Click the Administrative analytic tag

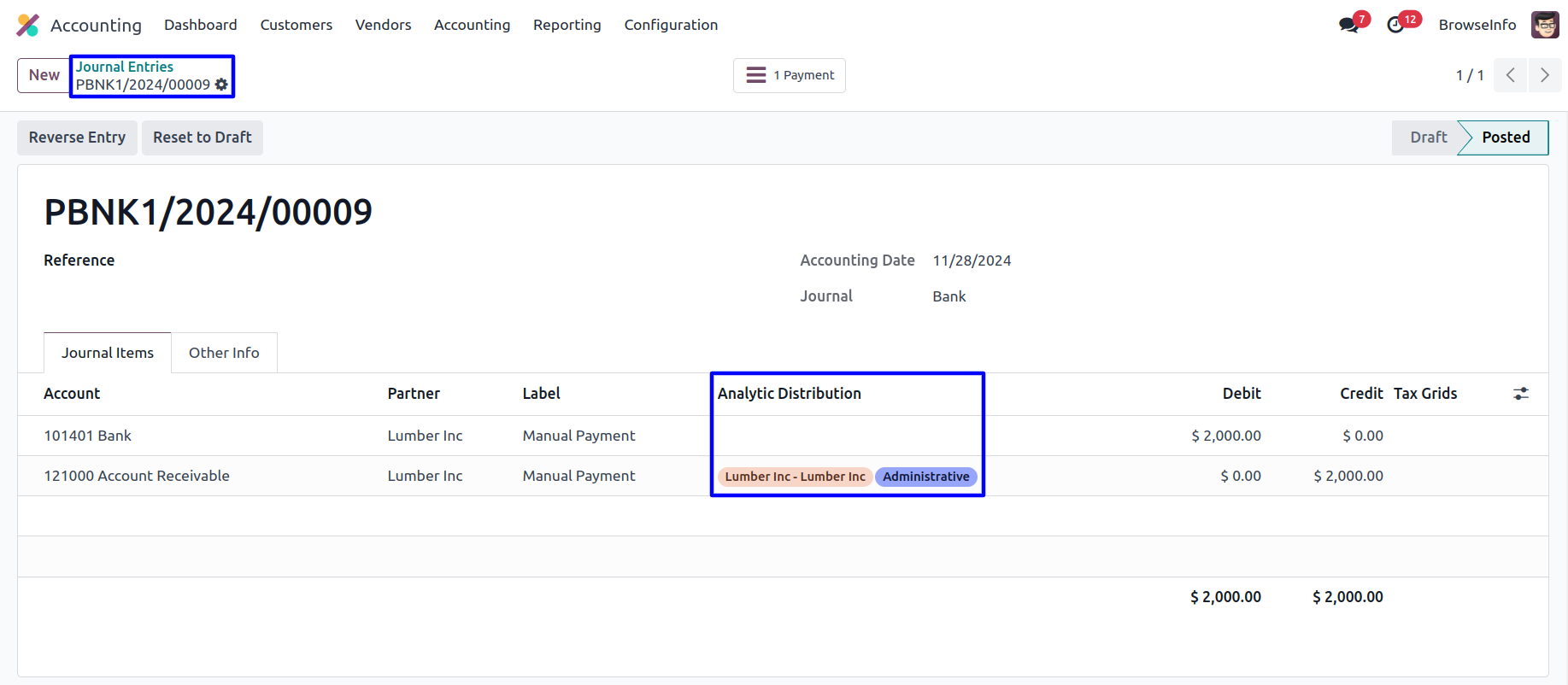click(x=925, y=477)
